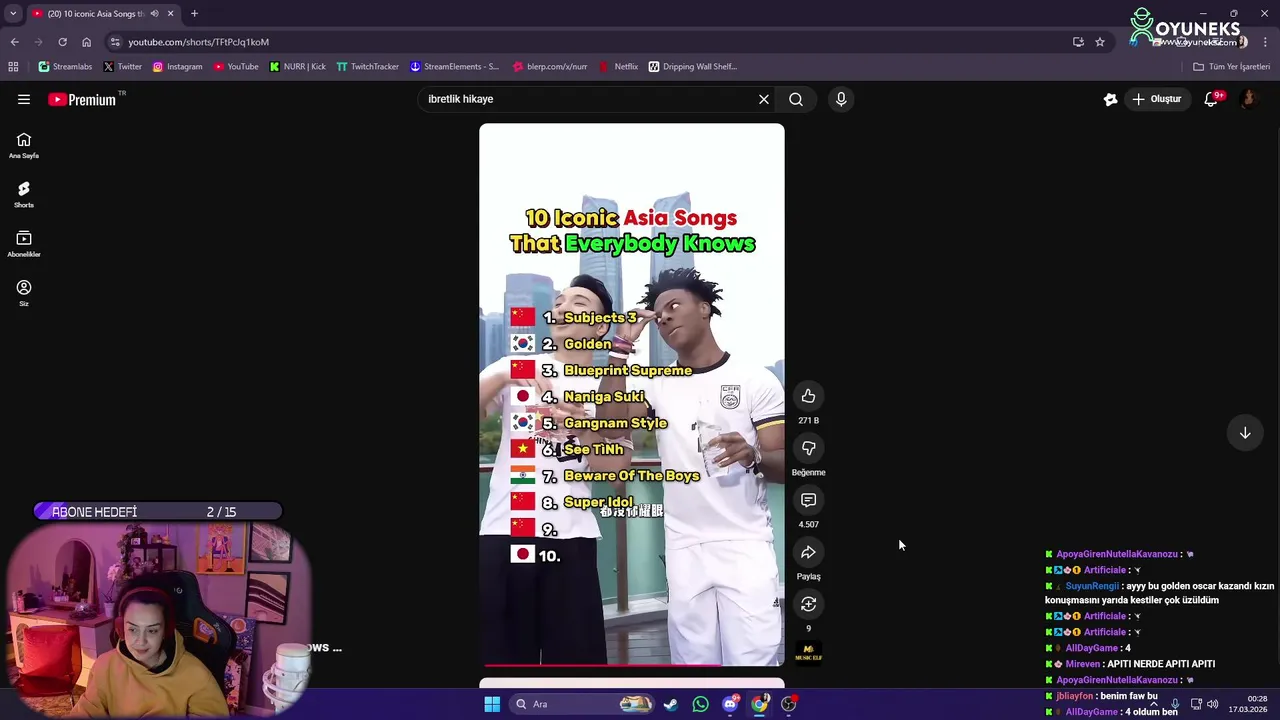Open the StreamElements bookmark

click(x=455, y=67)
